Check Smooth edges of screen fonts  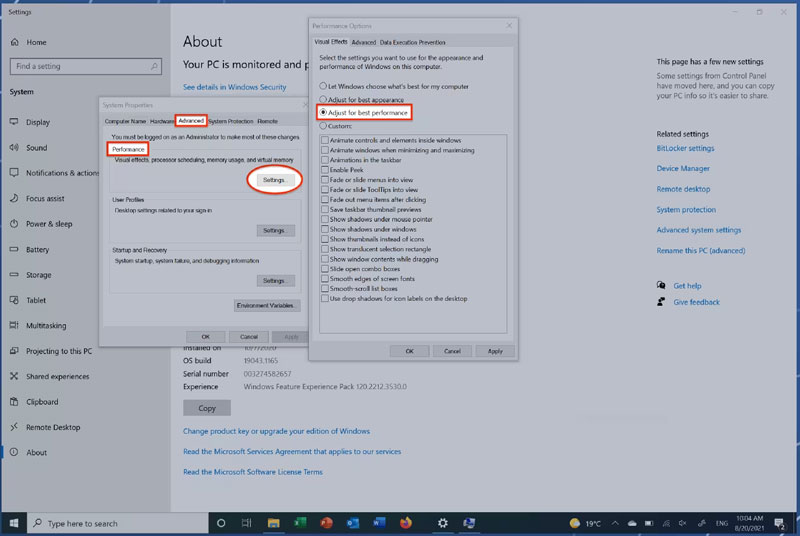coord(324,278)
